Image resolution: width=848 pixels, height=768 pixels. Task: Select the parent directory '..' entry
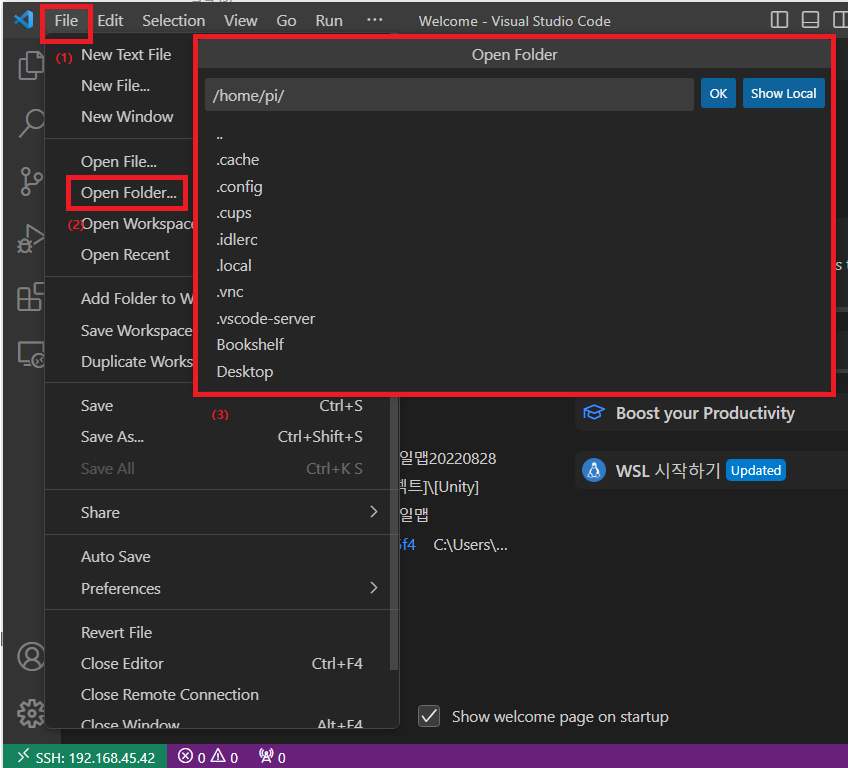514,136
